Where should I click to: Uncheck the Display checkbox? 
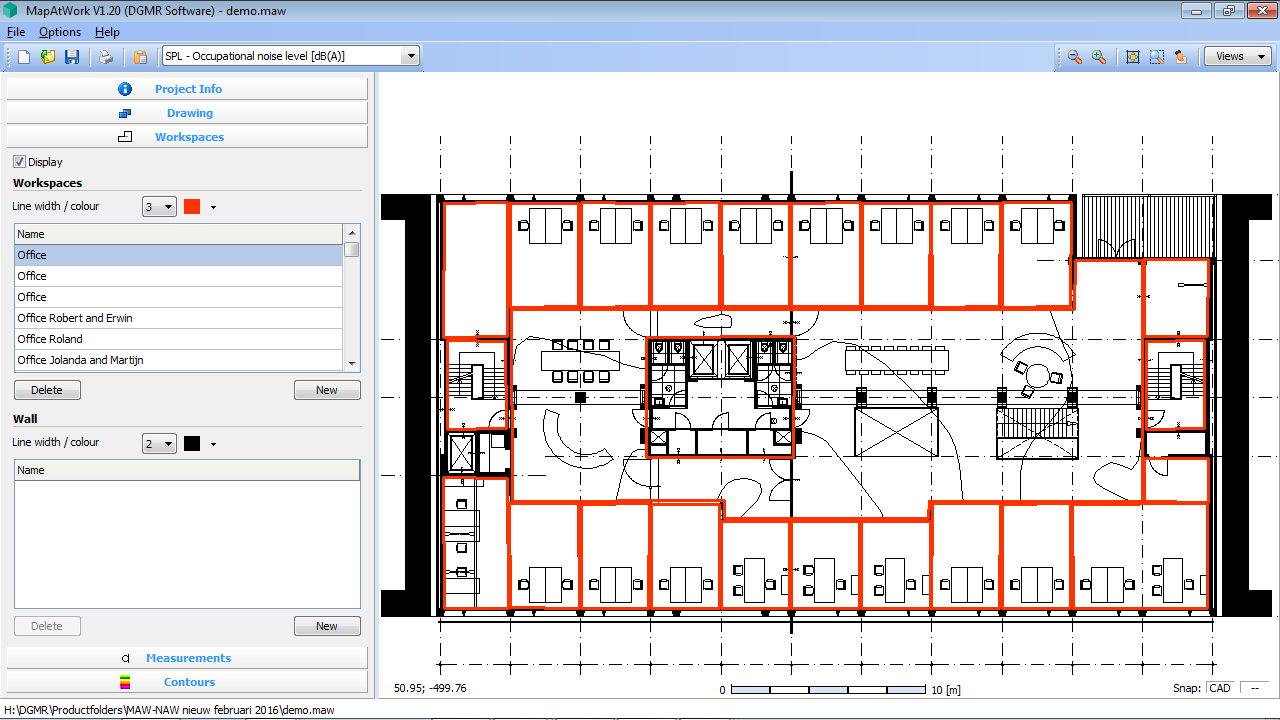(19, 162)
